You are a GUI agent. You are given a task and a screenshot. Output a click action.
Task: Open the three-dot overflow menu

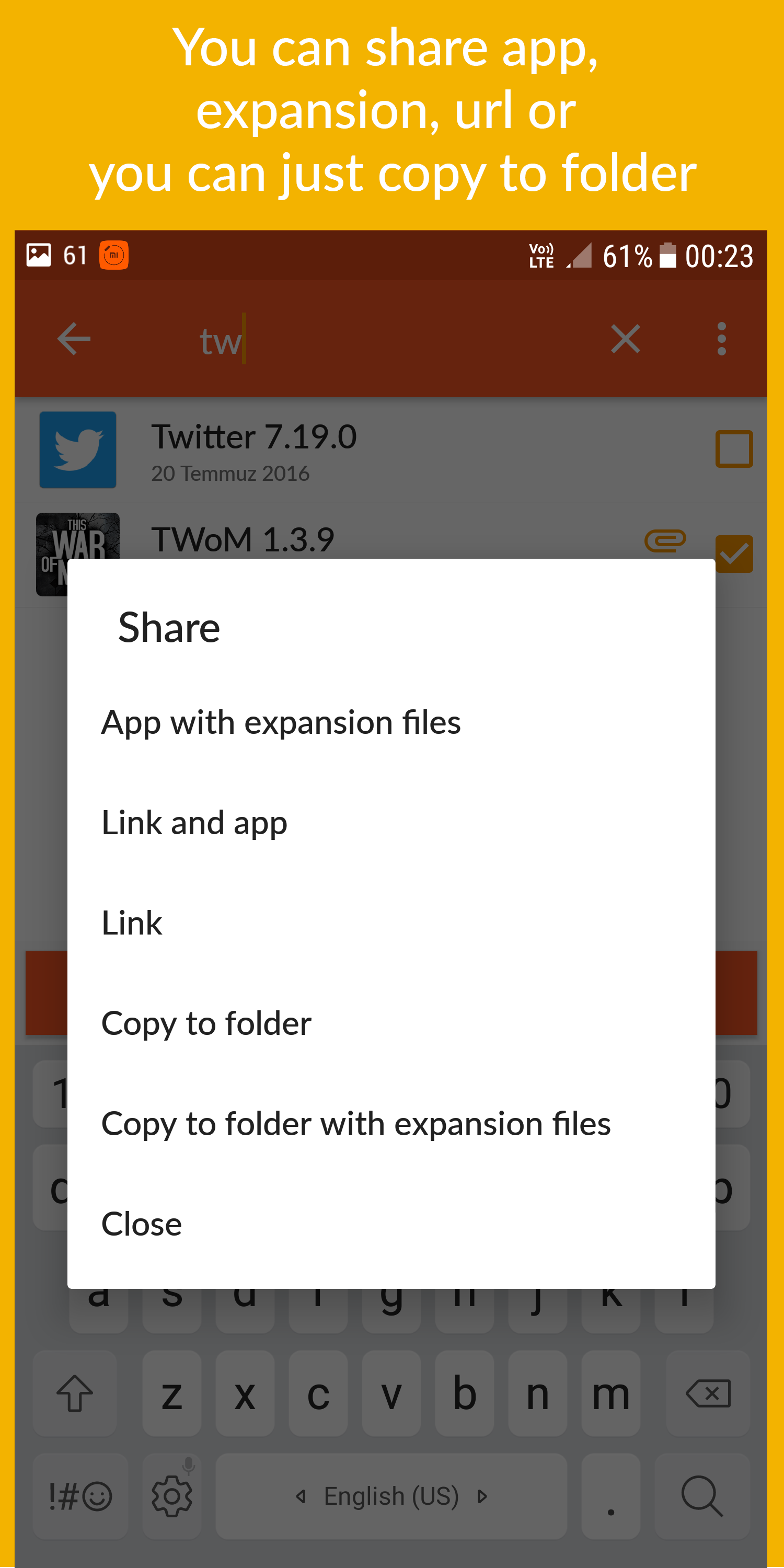[x=721, y=339]
